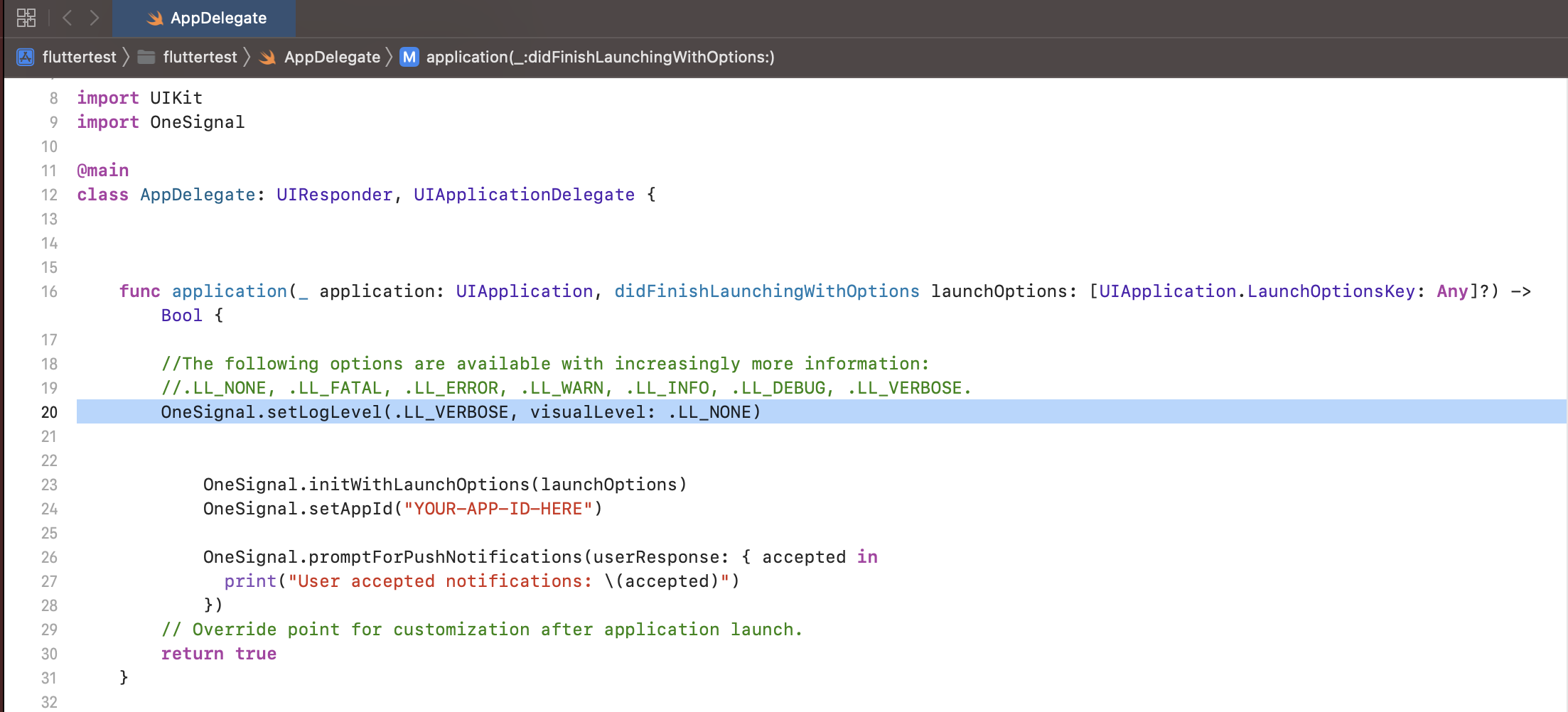This screenshot has width=1568, height=712.
Task: Click the M method icon in breadcrumb
Action: (x=409, y=57)
